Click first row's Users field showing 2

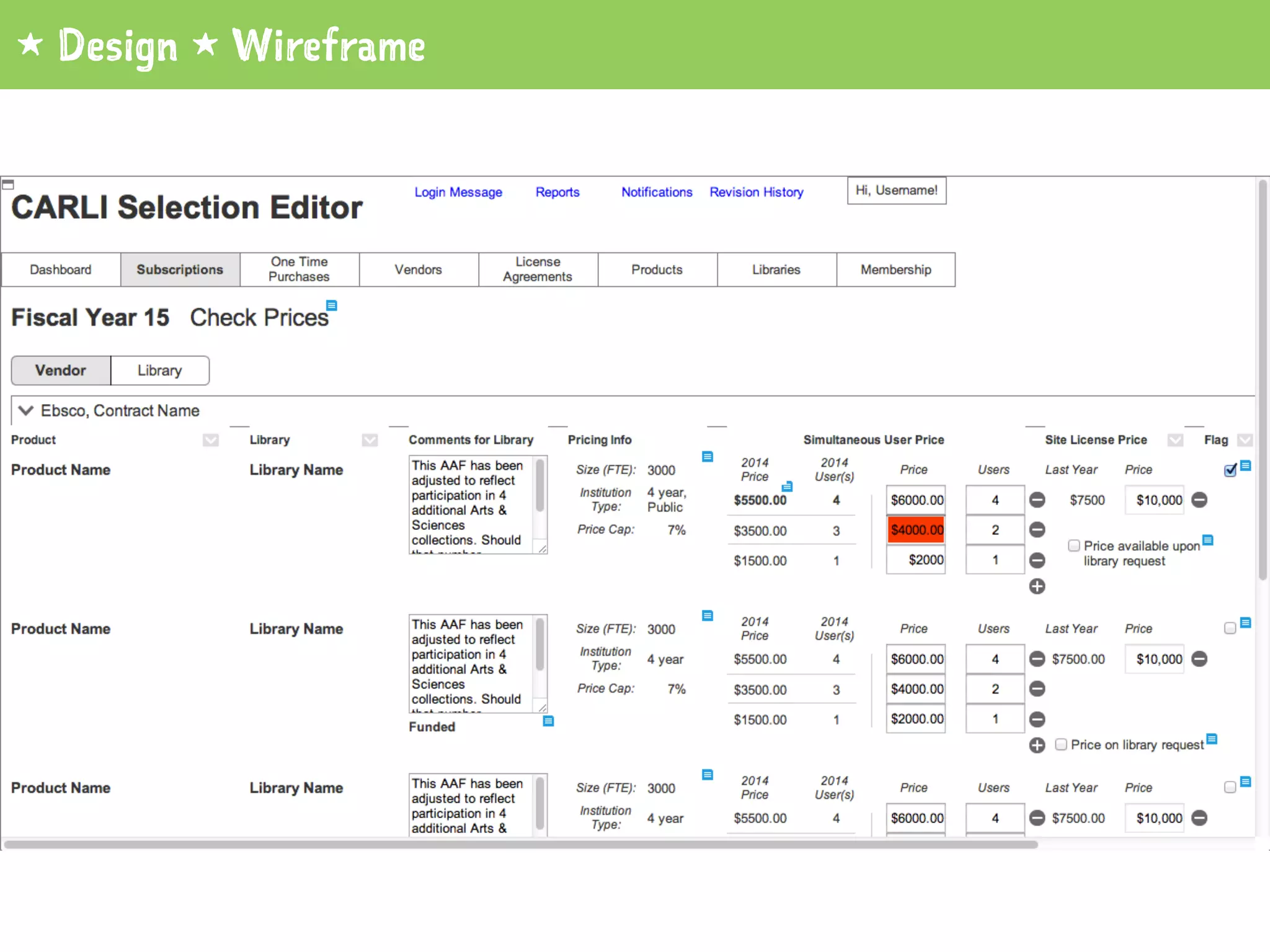coord(995,530)
